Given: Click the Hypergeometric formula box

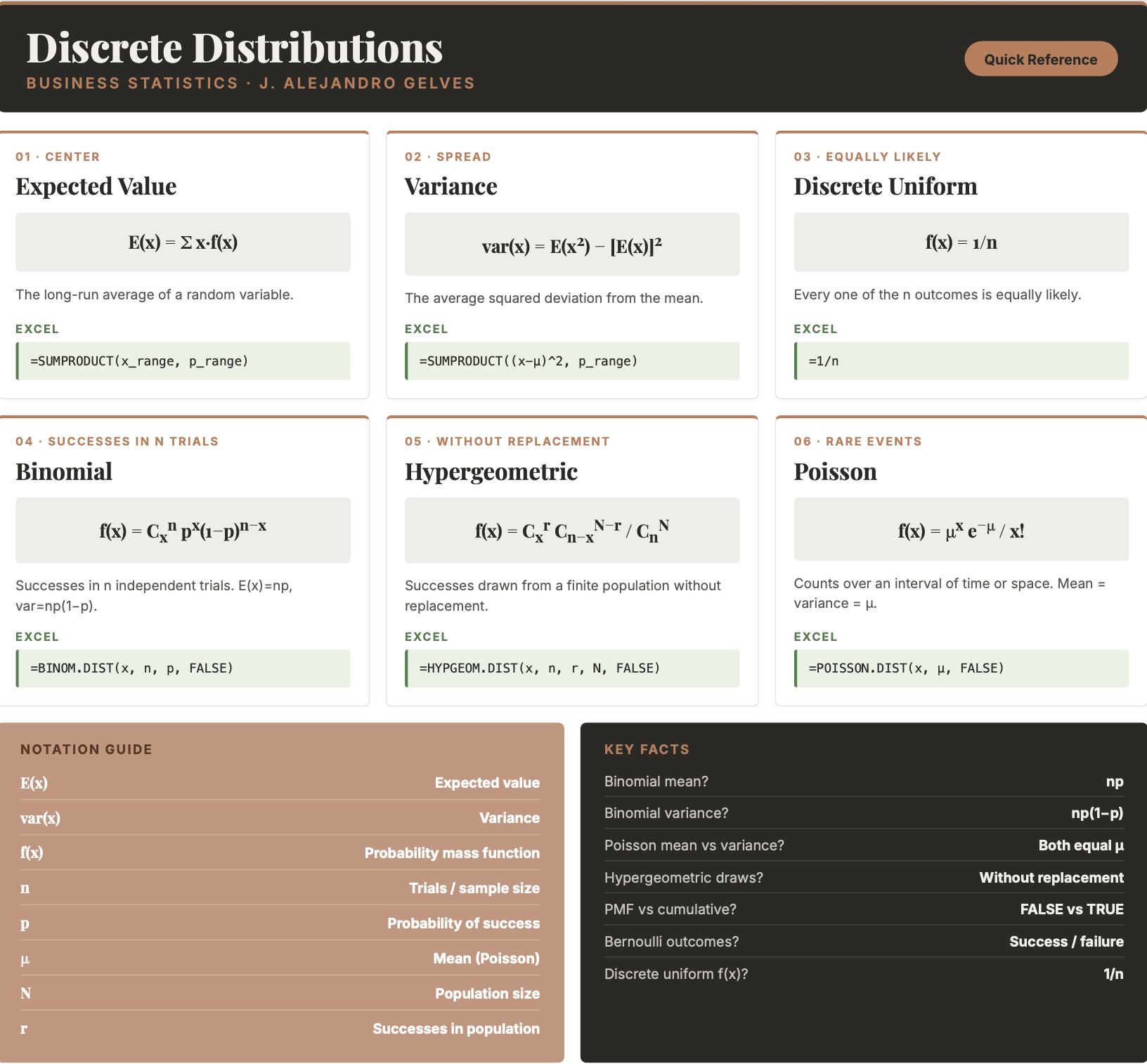Looking at the screenshot, I should click(x=572, y=531).
